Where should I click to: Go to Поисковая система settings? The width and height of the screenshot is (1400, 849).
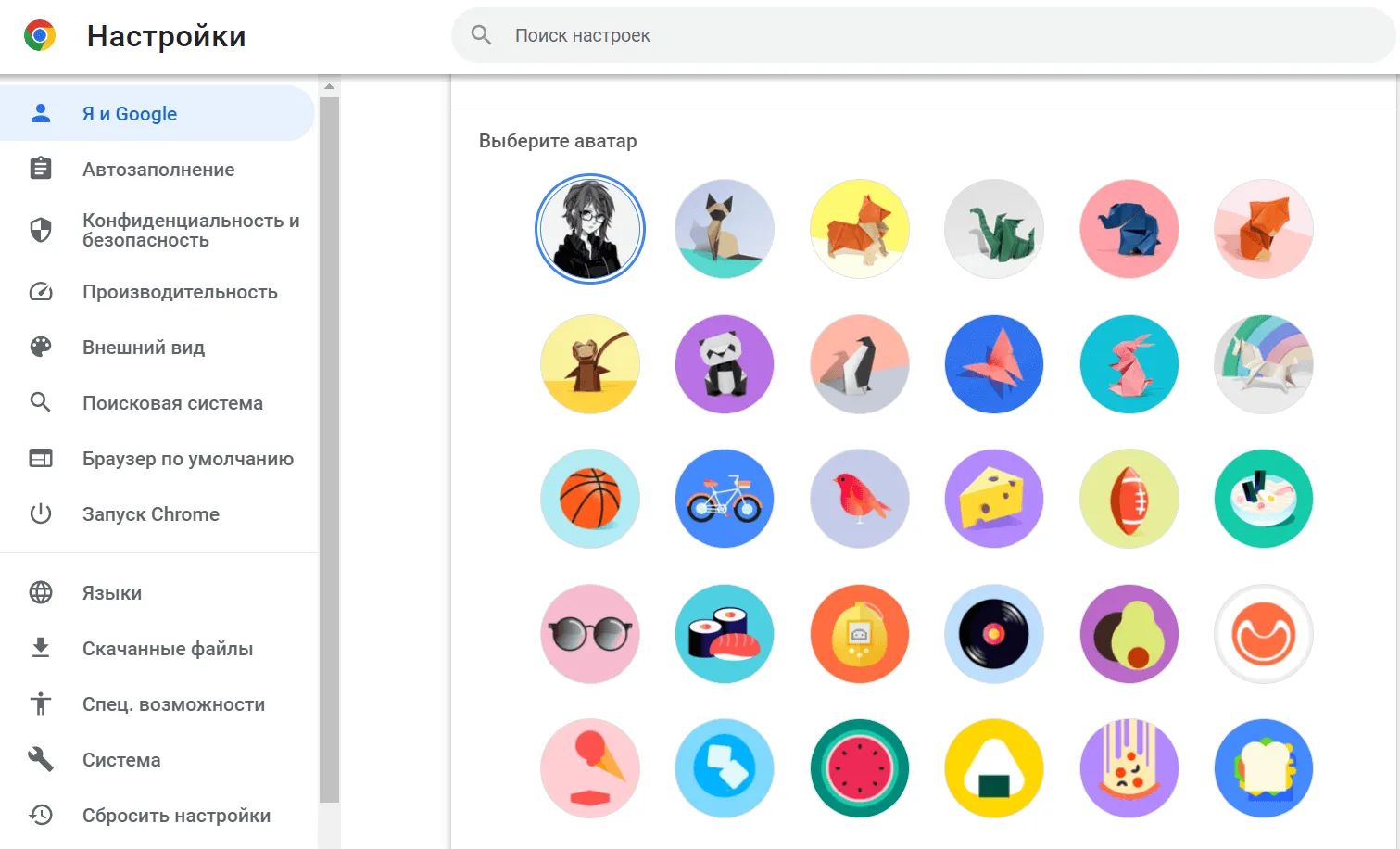pos(158,402)
